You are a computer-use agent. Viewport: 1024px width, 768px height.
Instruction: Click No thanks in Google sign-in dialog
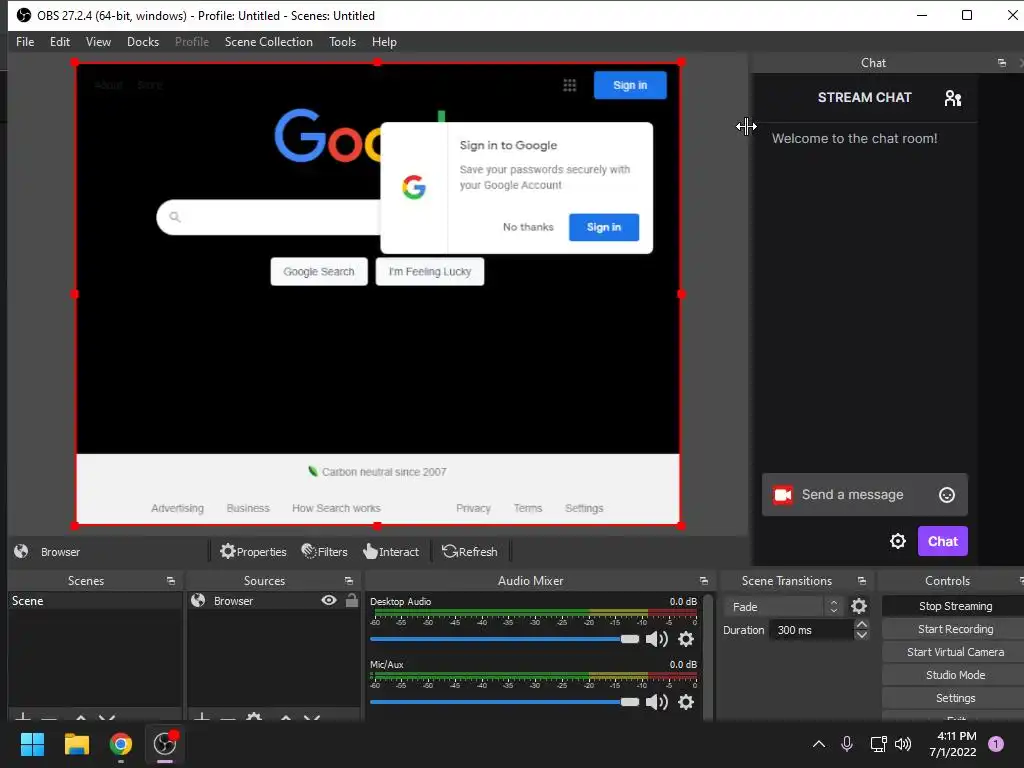pyautogui.click(x=528, y=227)
